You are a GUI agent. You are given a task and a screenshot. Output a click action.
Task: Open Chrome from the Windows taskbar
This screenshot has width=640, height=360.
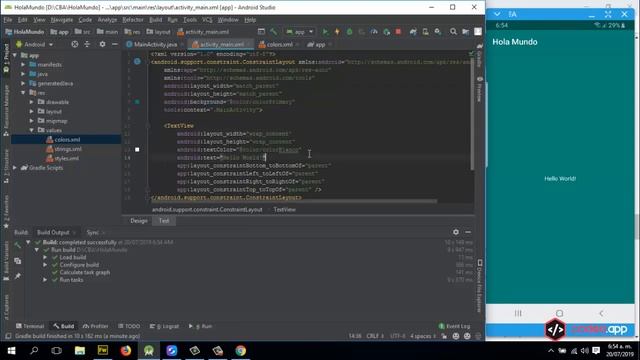240,351
